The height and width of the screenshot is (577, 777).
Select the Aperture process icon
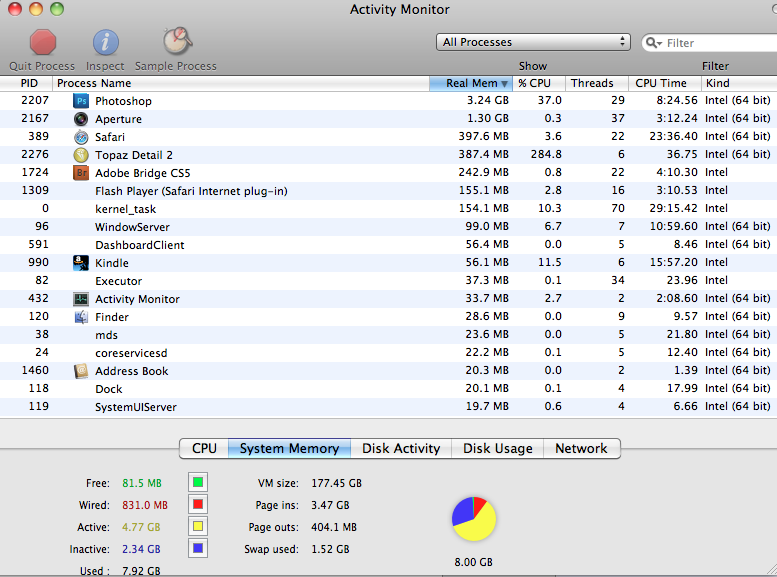coord(81,119)
